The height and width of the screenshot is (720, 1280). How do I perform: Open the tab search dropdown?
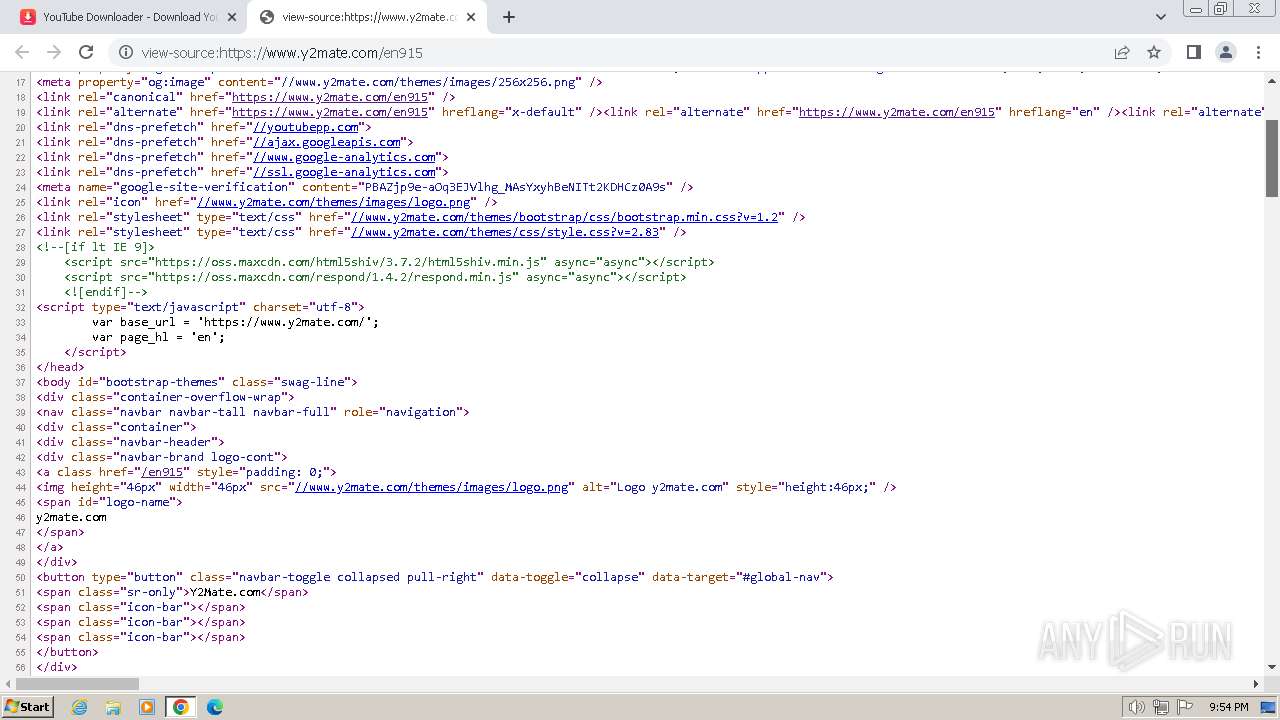[1160, 17]
